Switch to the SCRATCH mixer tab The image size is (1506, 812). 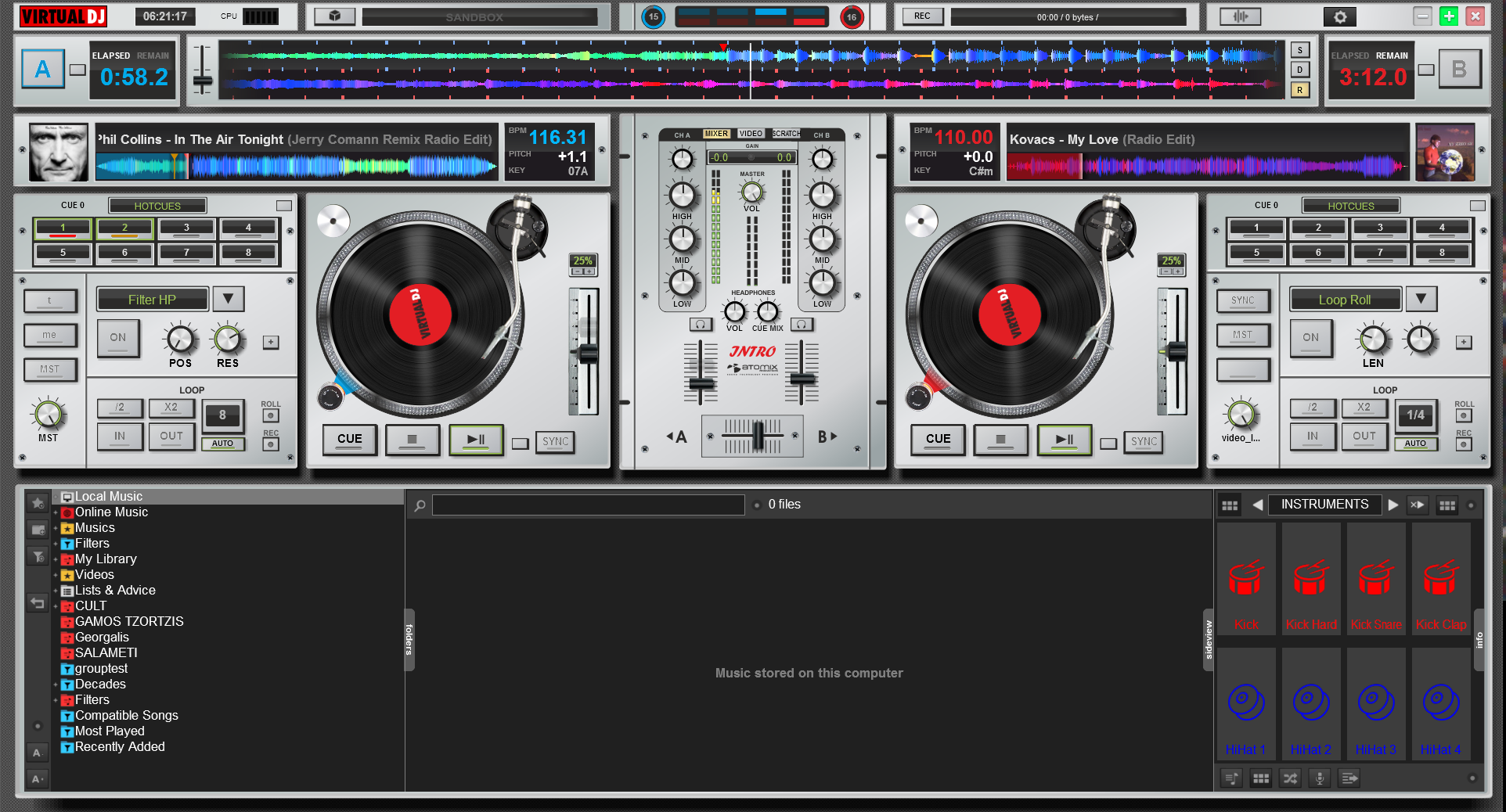point(786,134)
